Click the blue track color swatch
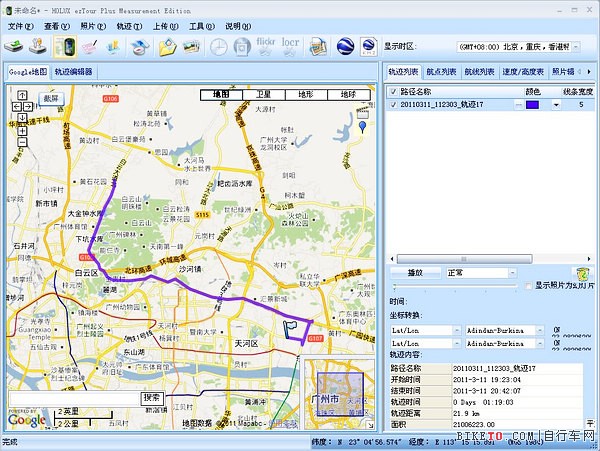The width and height of the screenshot is (600, 451). [532, 104]
